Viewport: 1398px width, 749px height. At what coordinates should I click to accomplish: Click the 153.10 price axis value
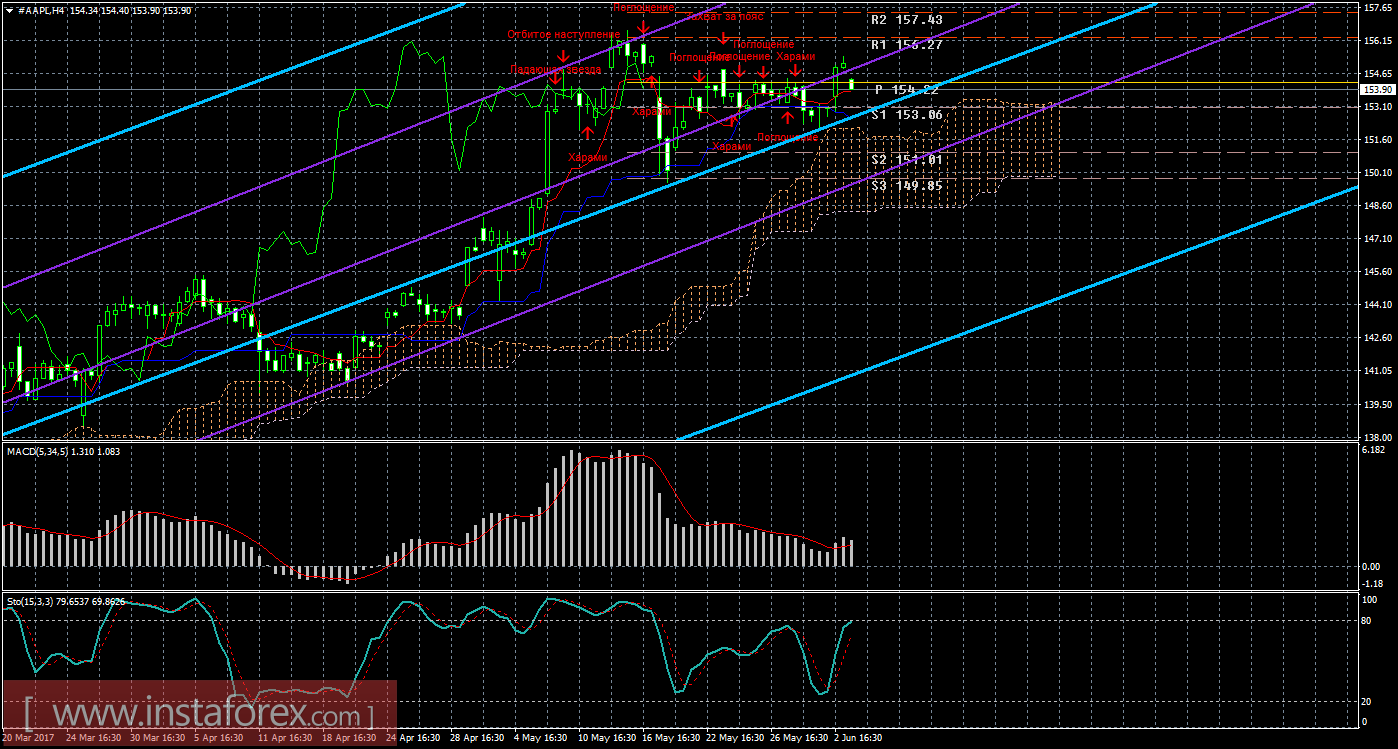[x=1377, y=107]
